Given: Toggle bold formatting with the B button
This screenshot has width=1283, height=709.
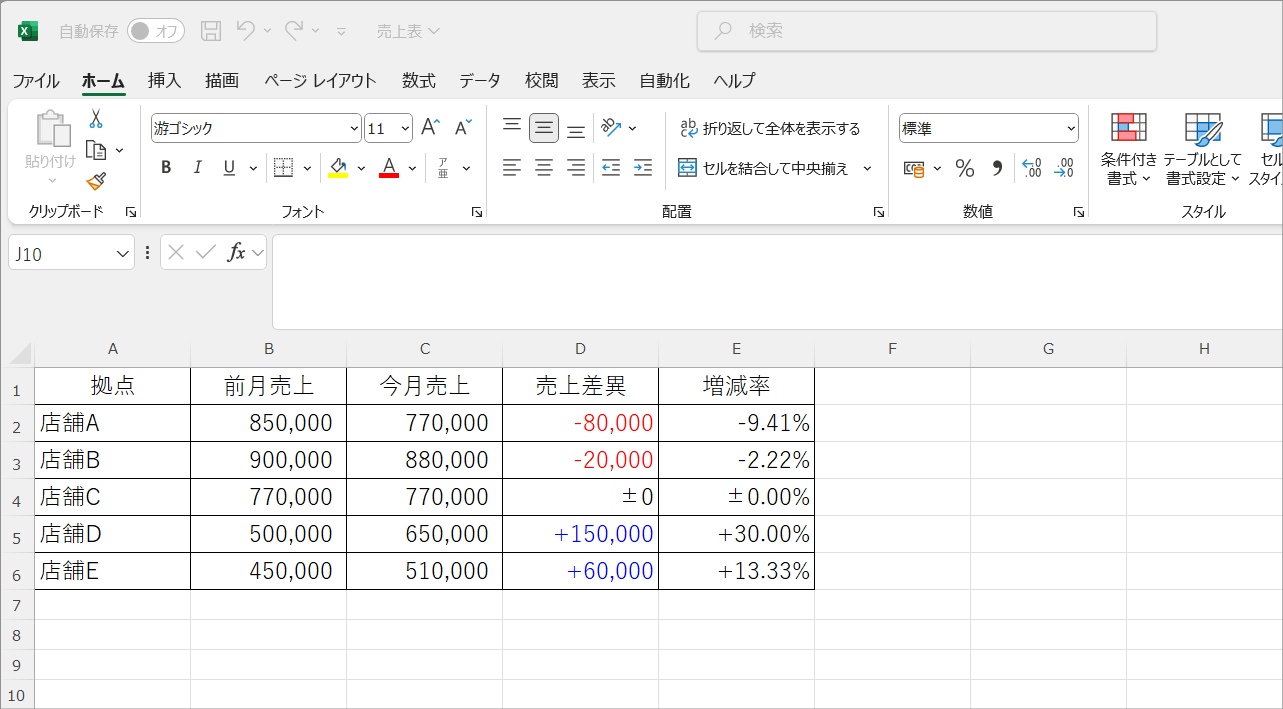Looking at the screenshot, I should tap(166, 168).
